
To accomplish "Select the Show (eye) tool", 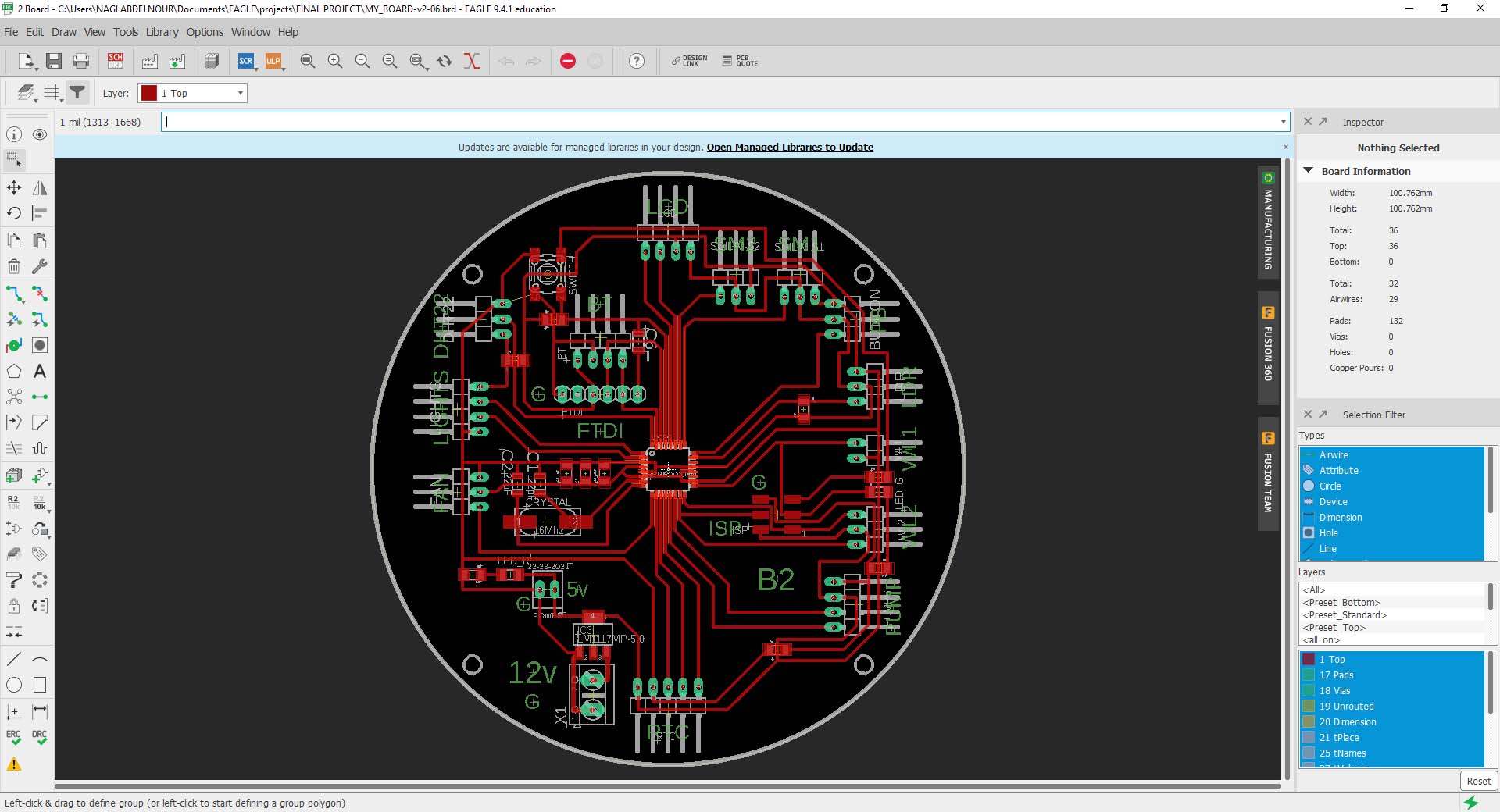I will coord(40,134).
